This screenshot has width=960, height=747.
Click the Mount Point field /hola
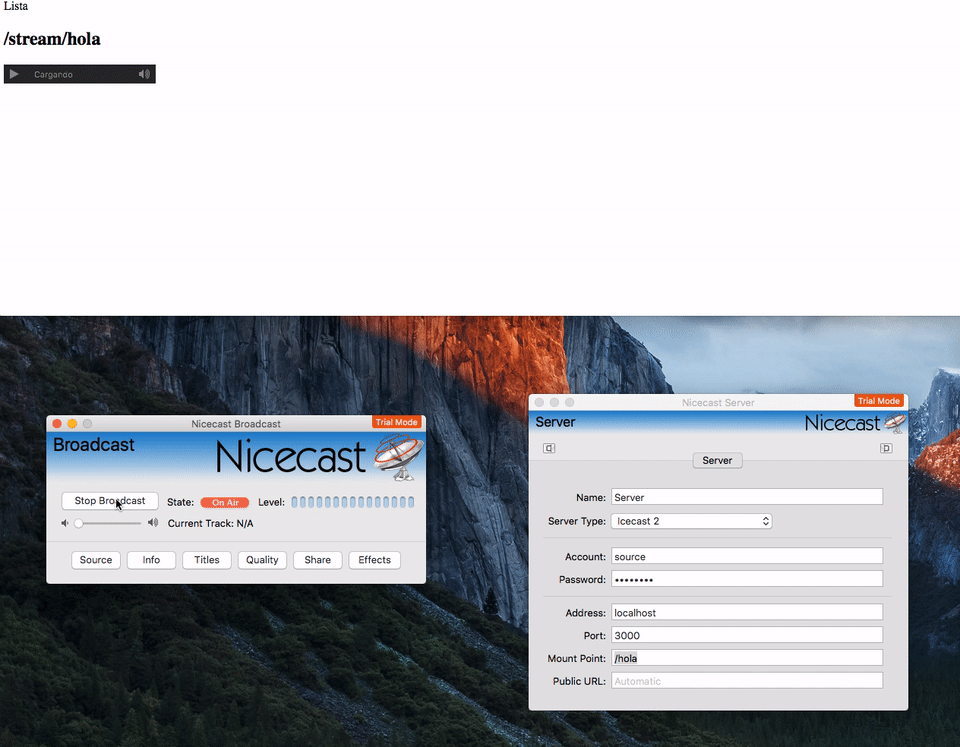click(747, 658)
